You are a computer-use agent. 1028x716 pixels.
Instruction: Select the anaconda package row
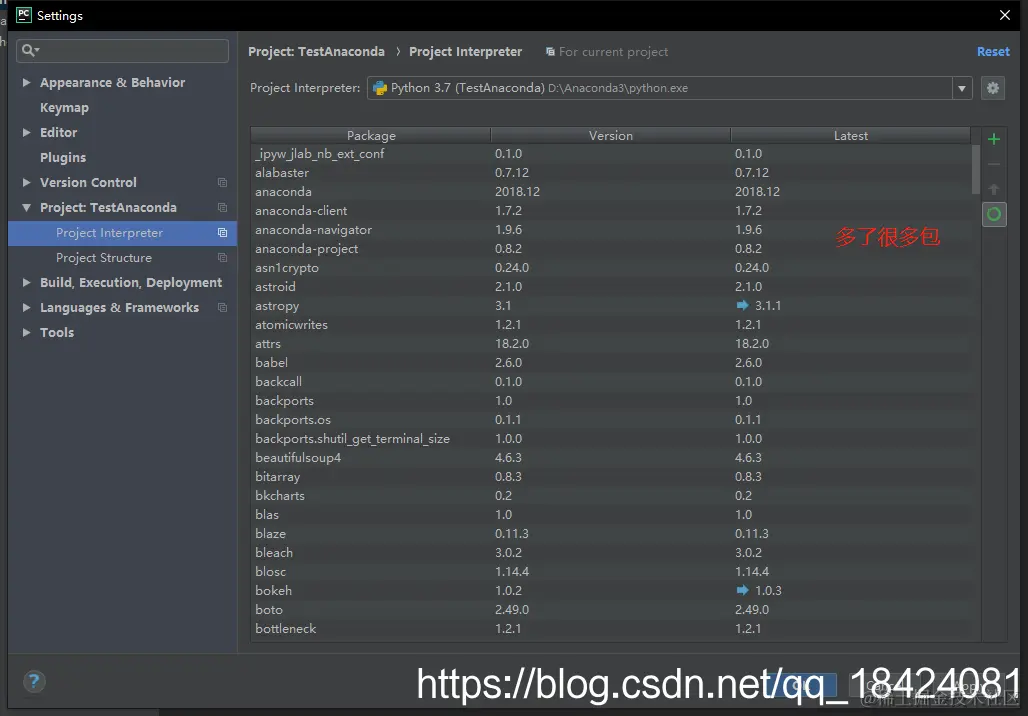611,191
